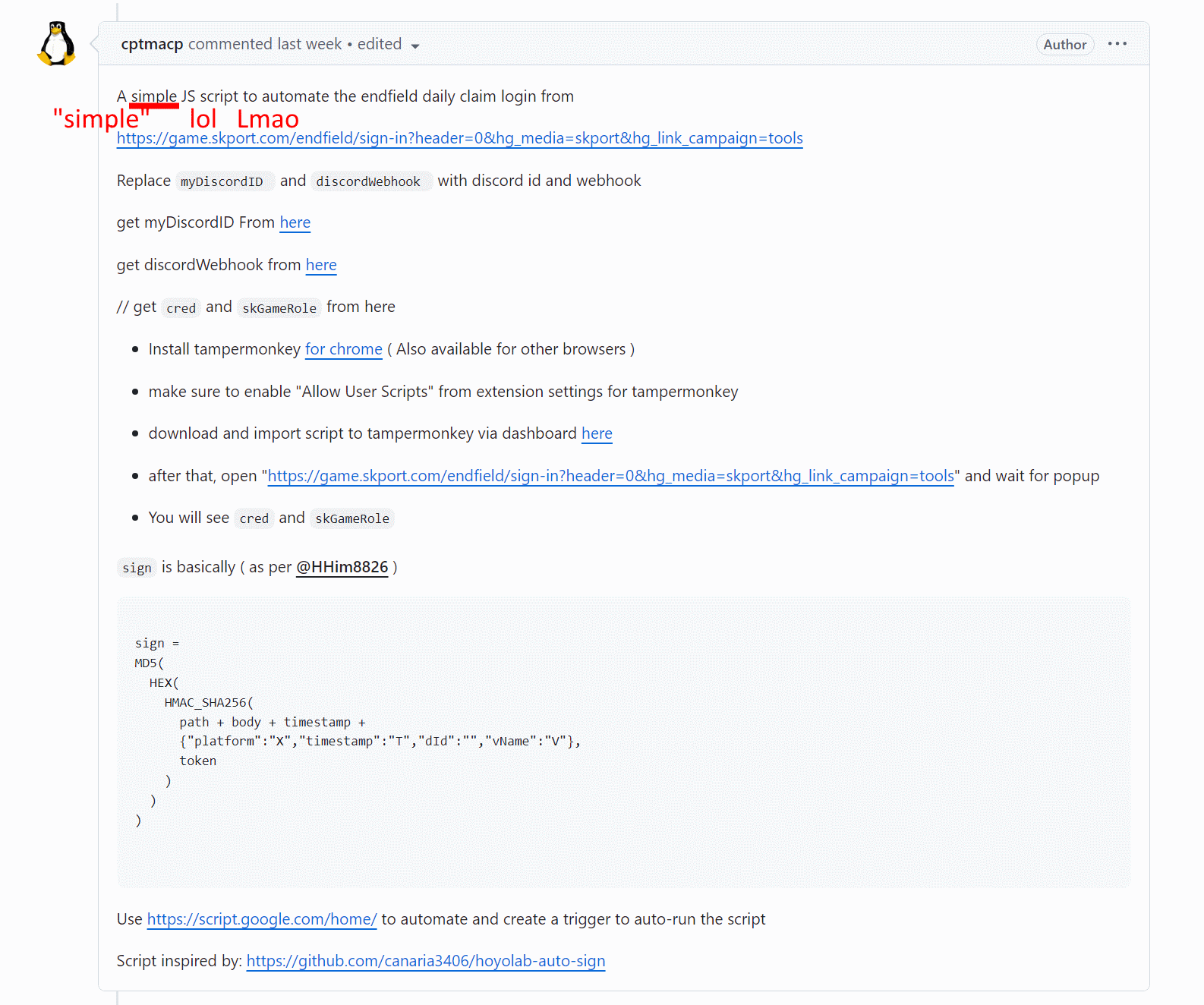Open the skport URL in the bullet list
1204x1005 pixels.
coord(611,476)
